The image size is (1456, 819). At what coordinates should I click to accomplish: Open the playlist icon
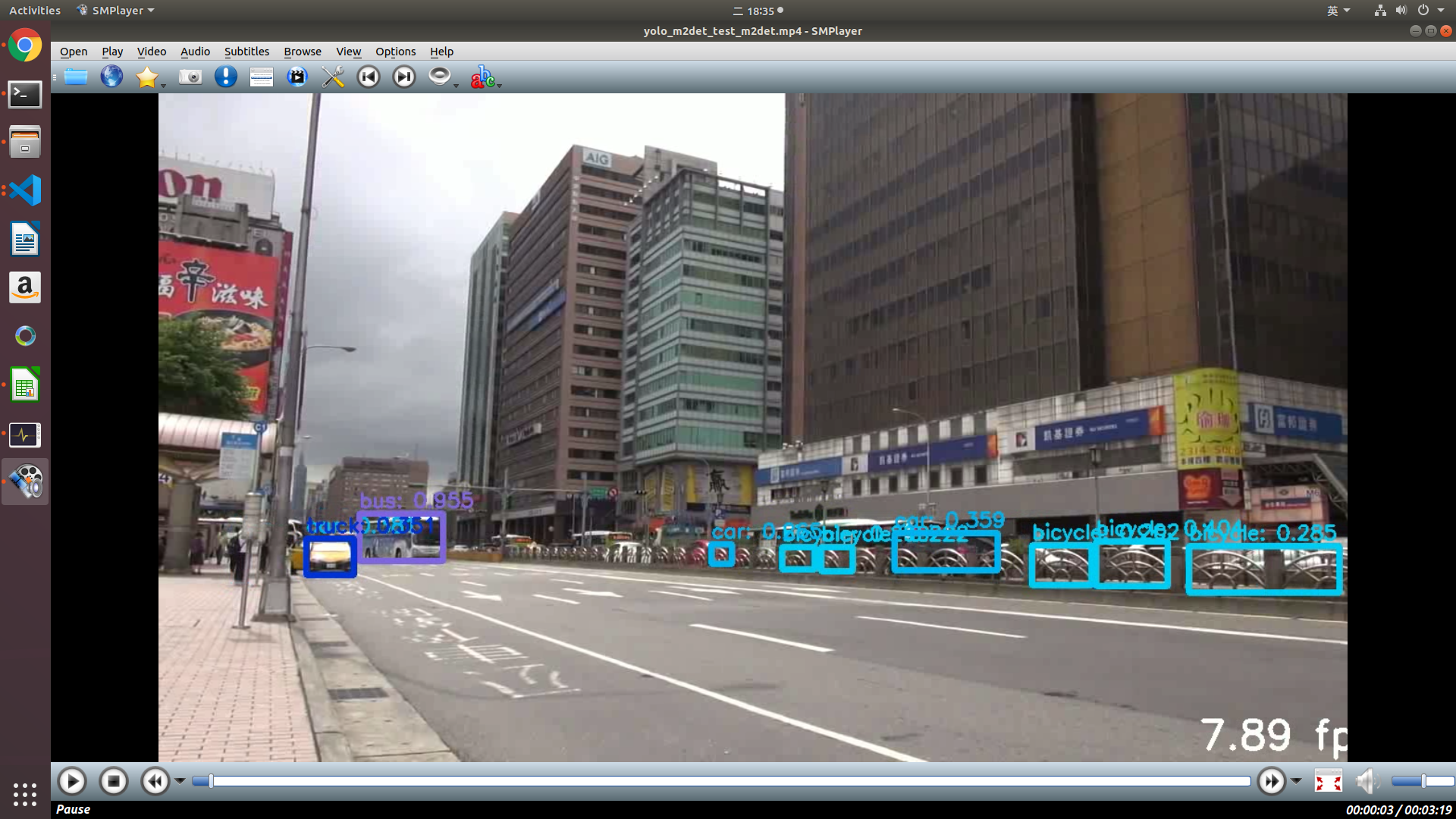tap(261, 77)
